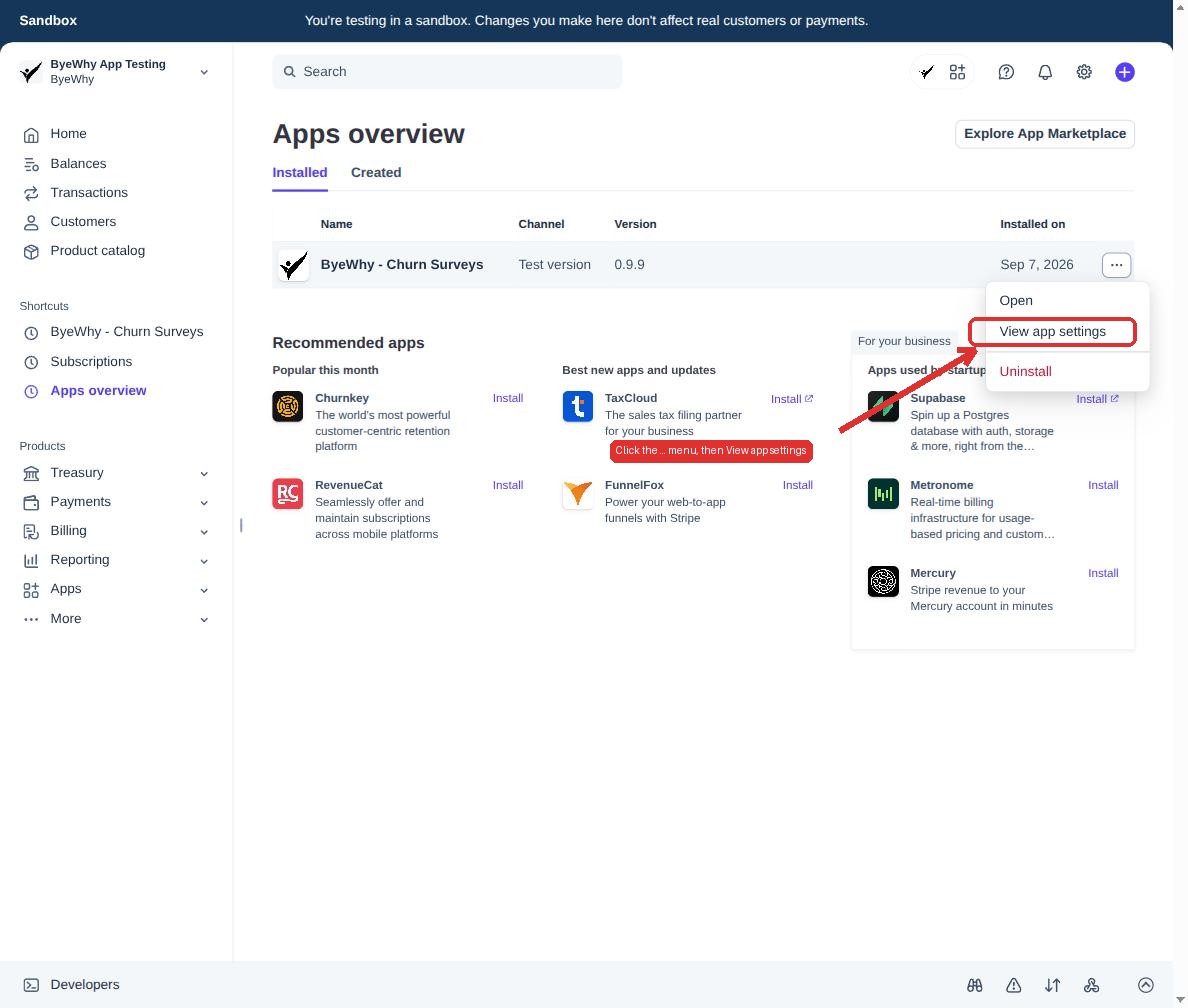This screenshot has width=1188, height=1008.
Task: Open the ByeWhy App Testing account switcher
Action: tap(114, 72)
